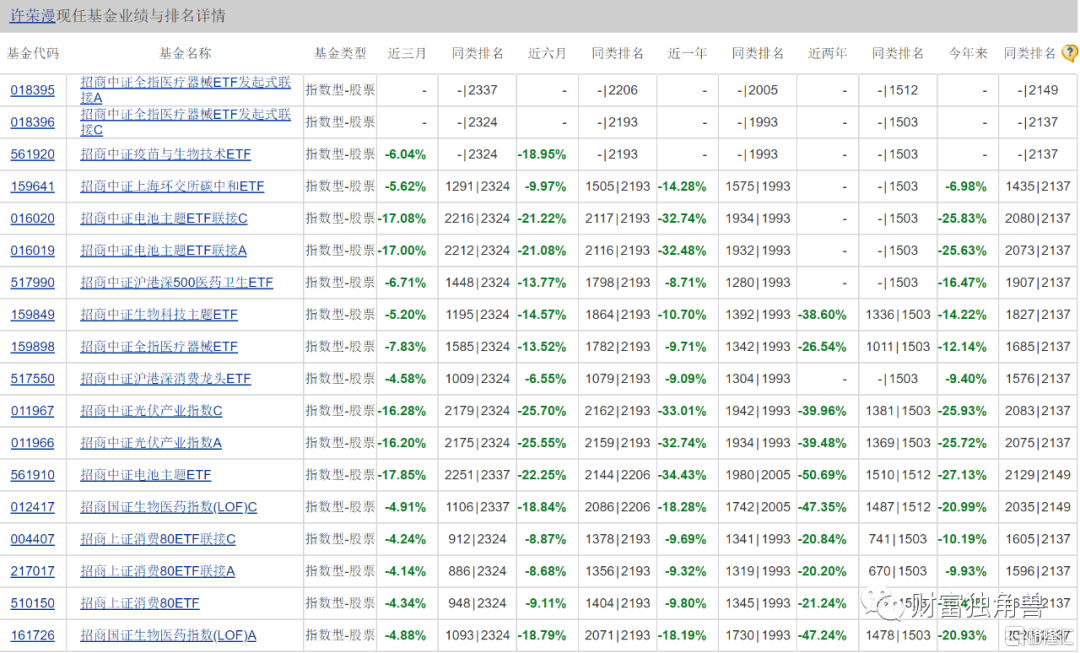The height and width of the screenshot is (653, 1080).
Task: Click the 近一年 column header
Action: [x=687, y=53]
